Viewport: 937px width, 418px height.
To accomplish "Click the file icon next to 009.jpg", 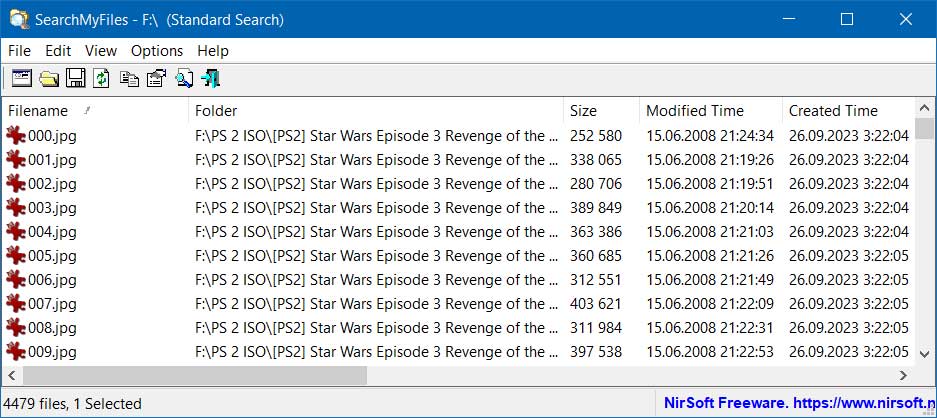I will [16, 352].
